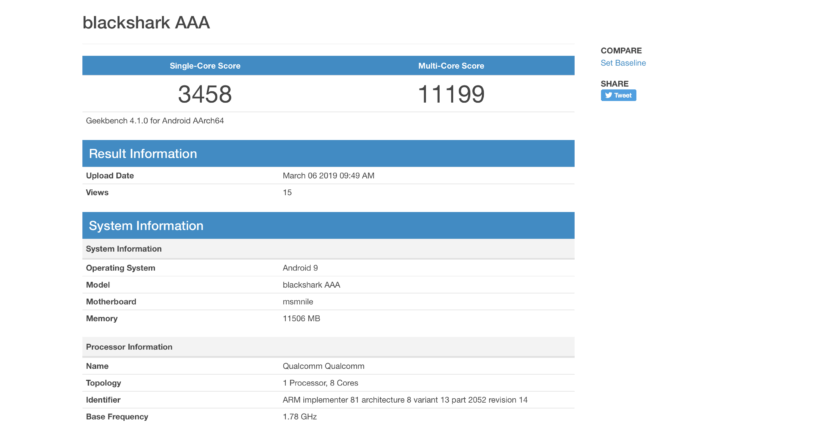
Task: Click the Twitter bird icon in Tweet button
Action: 607,95
